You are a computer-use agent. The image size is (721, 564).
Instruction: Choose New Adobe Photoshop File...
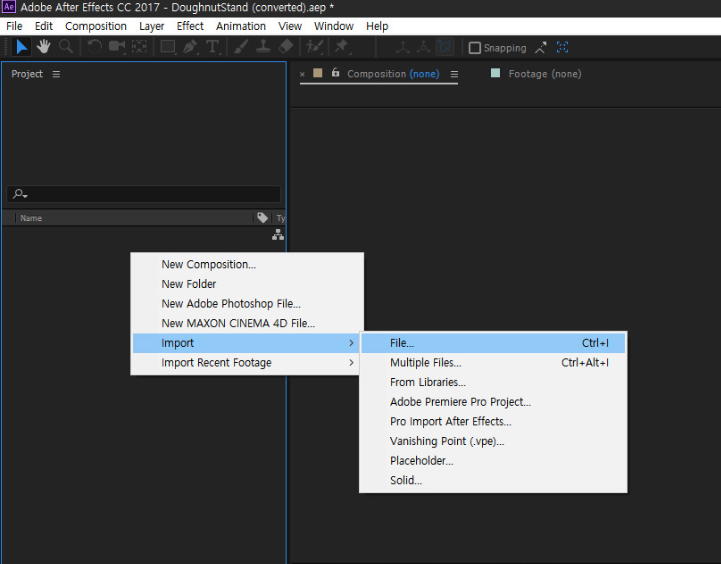pyautogui.click(x=247, y=304)
